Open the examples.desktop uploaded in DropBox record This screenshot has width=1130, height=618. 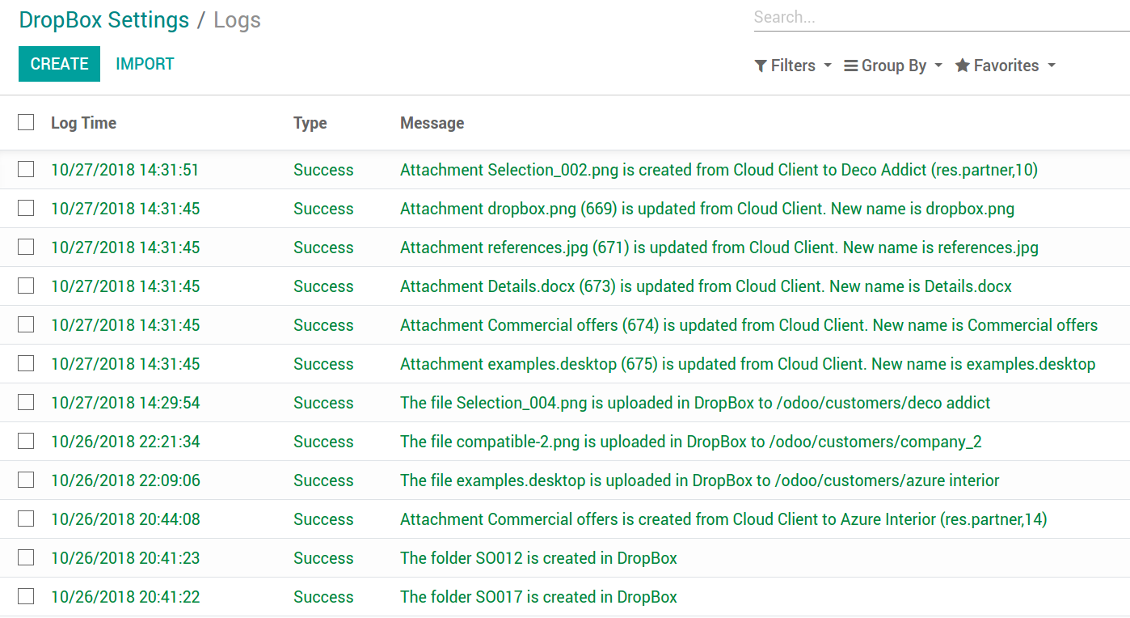click(699, 480)
